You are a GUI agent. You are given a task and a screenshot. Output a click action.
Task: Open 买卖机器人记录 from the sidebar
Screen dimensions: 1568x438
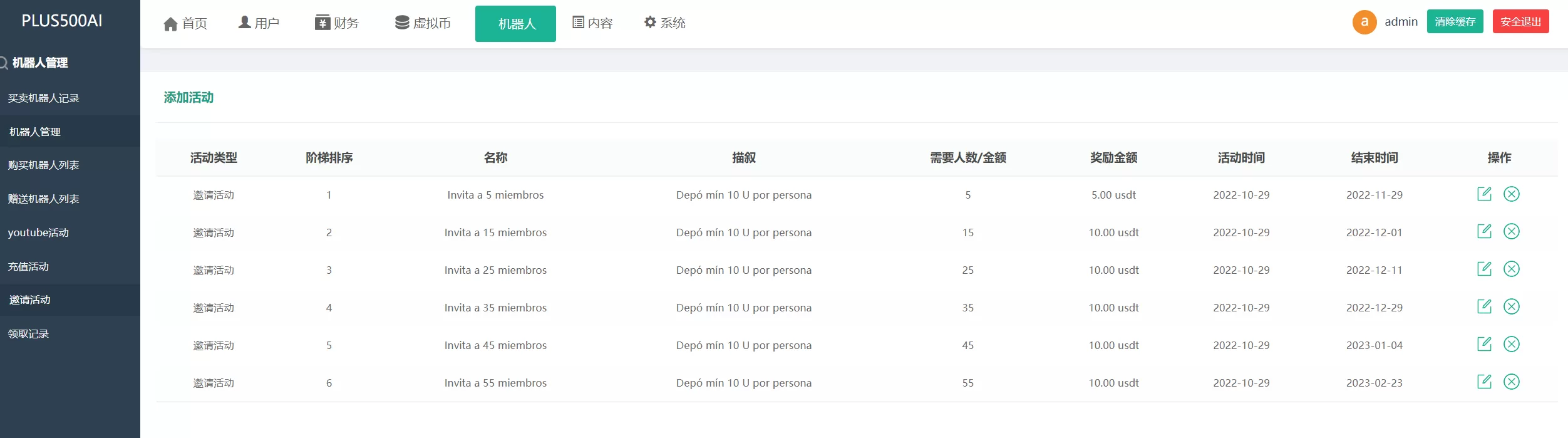pyautogui.click(x=43, y=98)
